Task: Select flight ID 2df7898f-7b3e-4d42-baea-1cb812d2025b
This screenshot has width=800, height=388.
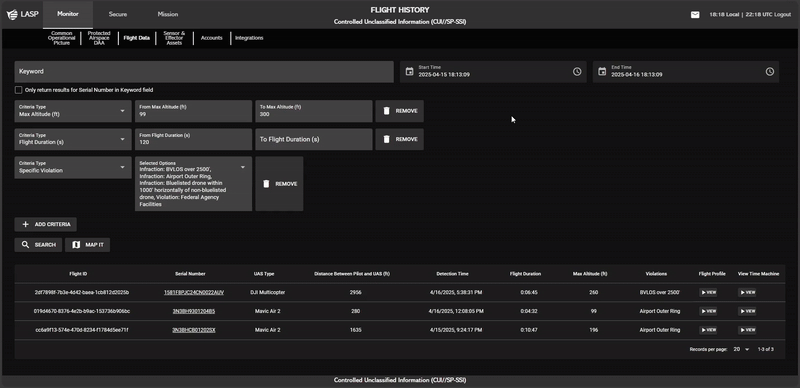Action: [82, 293]
